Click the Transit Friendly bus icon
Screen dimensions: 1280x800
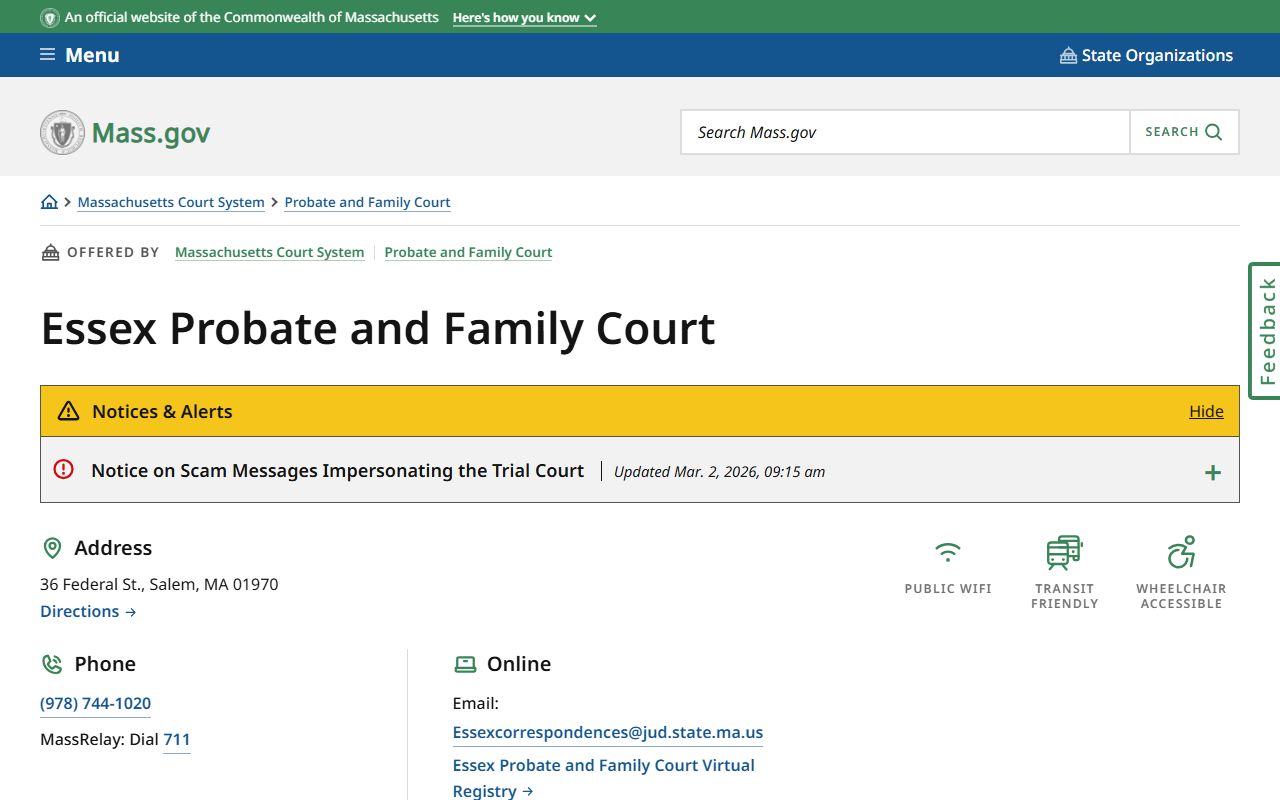tap(1064, 552)
